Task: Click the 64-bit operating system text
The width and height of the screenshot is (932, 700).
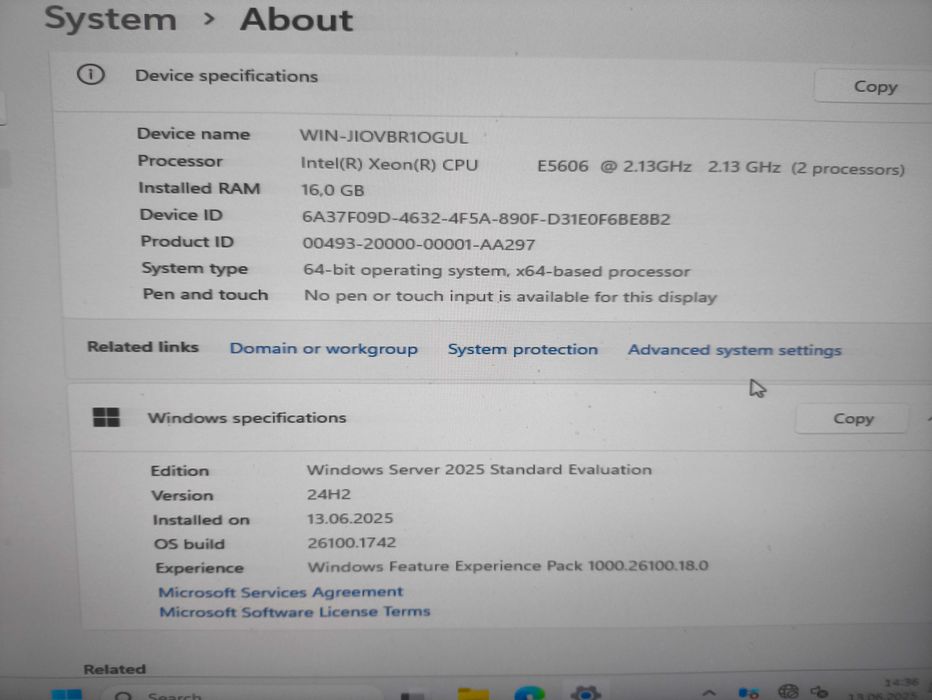Action: 496,270
